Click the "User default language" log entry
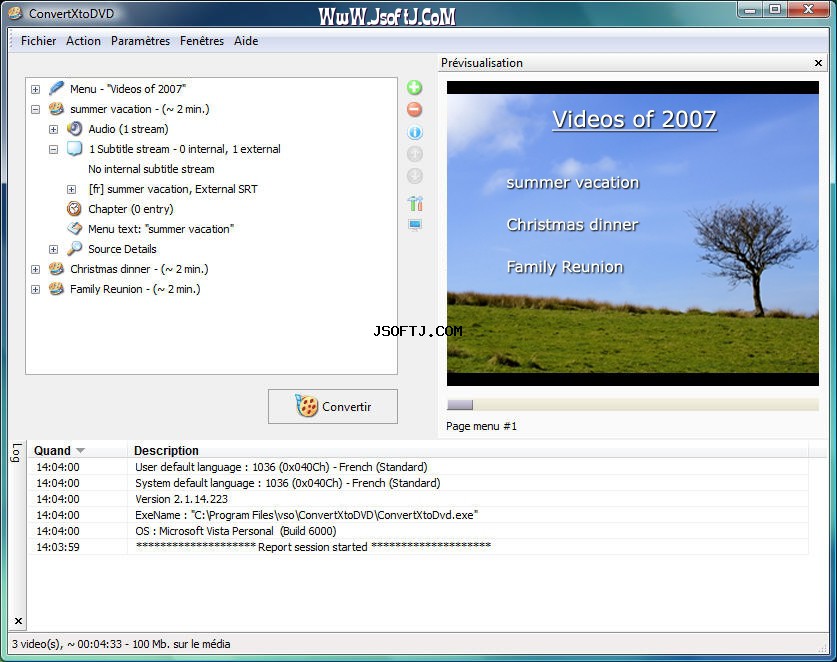The image size is (837, 662). (x=281, y=467)
